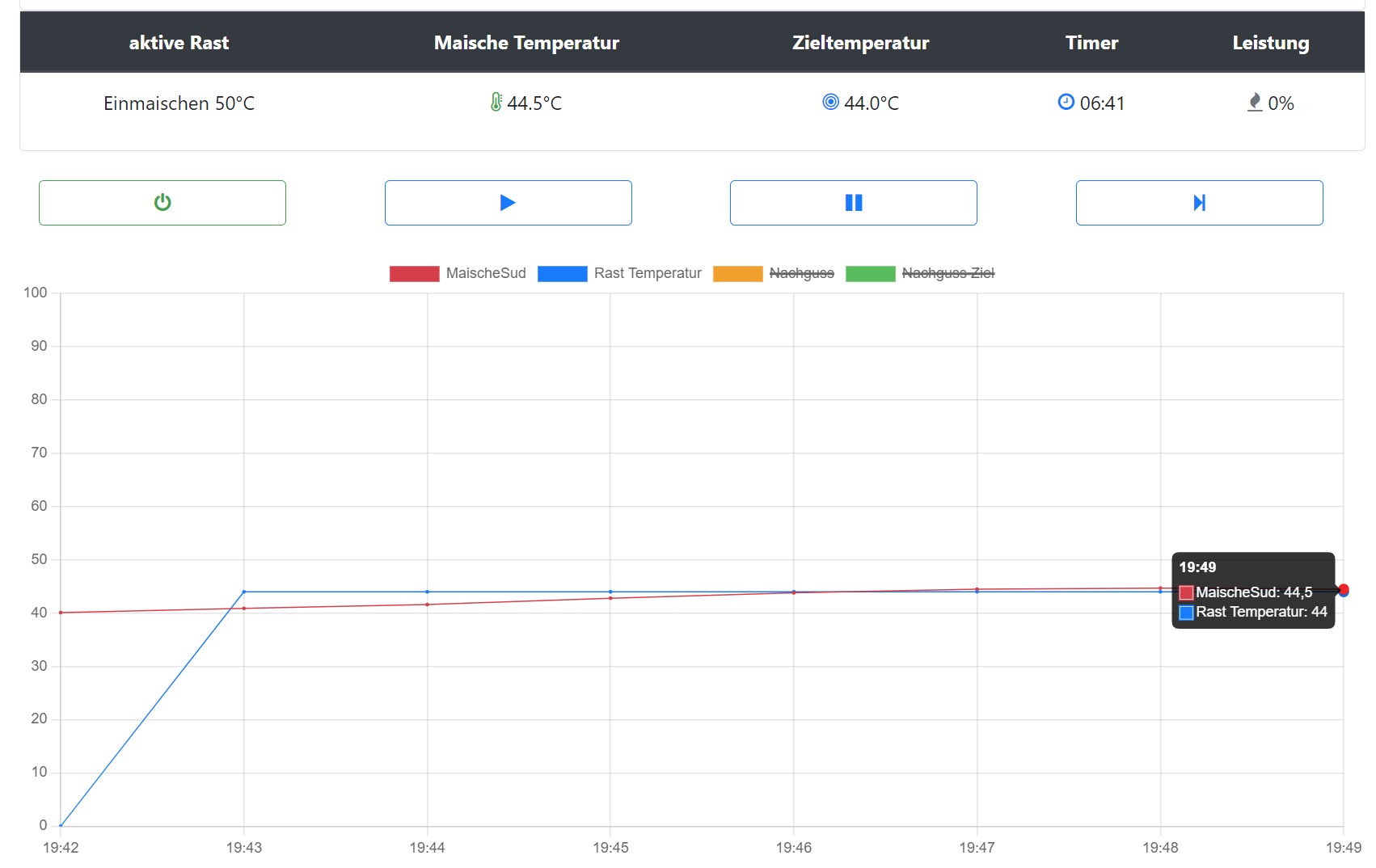The height and width of the screenshot is (868, 1376).
Task: Click the flame icon beside 0% power
Action: (1255, 102)
